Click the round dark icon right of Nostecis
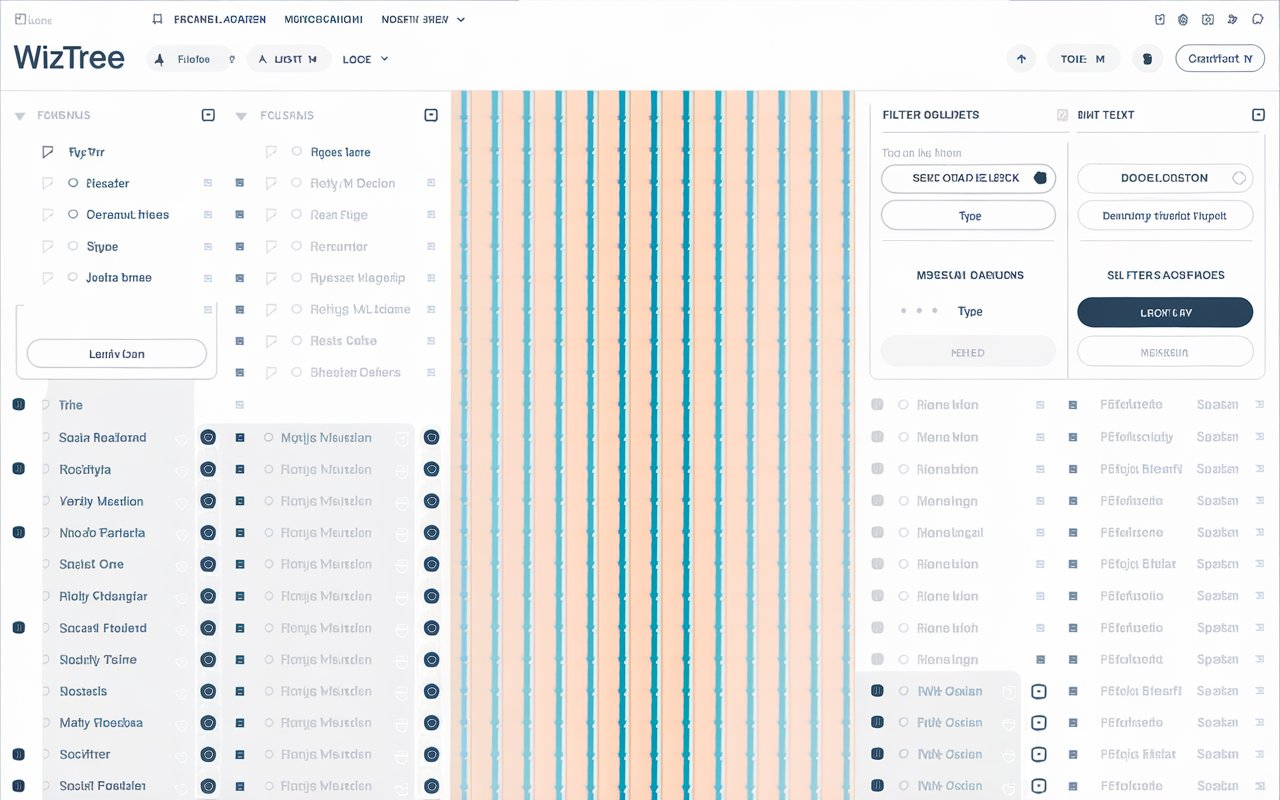 [x=208, y=691]
